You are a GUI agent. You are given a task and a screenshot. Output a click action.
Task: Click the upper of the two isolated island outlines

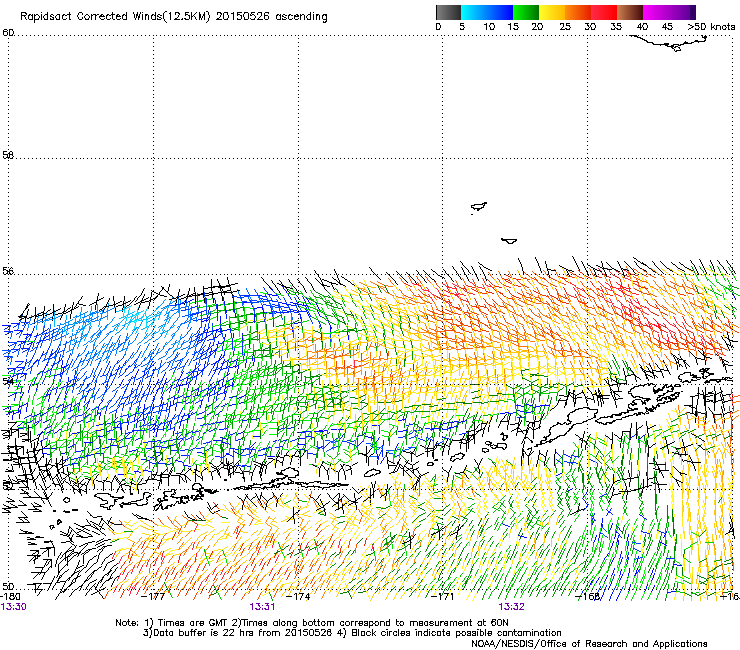click(x=479, y=207)
